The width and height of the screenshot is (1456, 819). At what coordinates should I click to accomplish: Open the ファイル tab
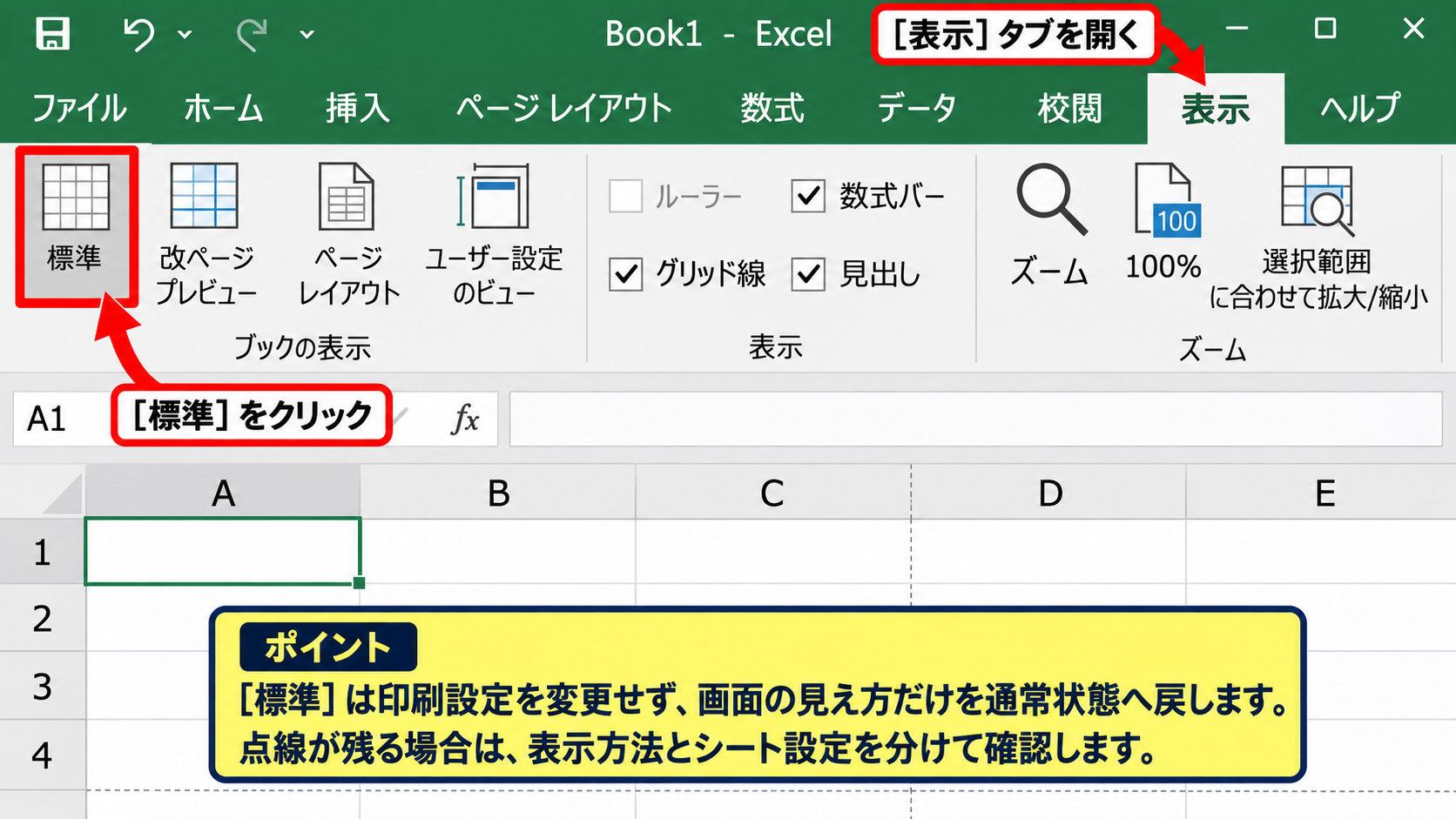pyautogui.click(x=79, y=109)
